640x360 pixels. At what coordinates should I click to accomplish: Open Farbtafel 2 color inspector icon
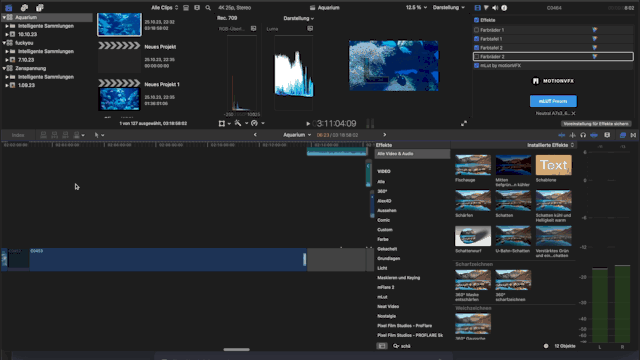pos(595,48)
